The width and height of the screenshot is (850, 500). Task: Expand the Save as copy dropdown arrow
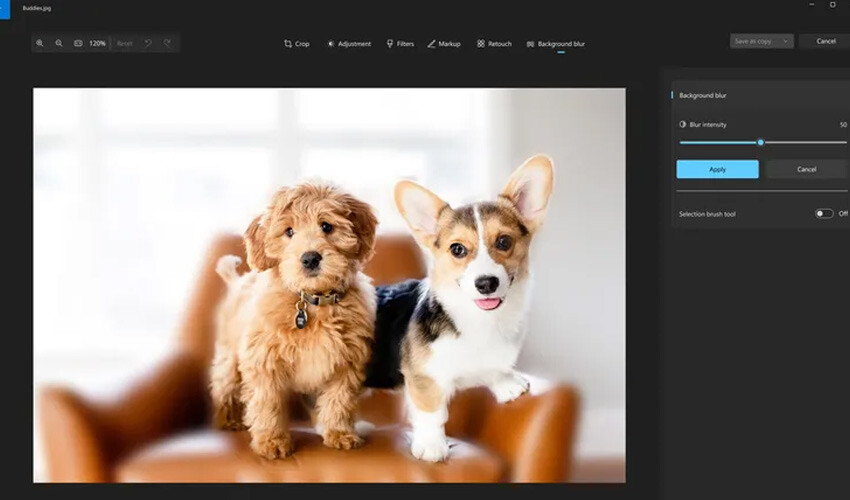click(x=786, y=41)
